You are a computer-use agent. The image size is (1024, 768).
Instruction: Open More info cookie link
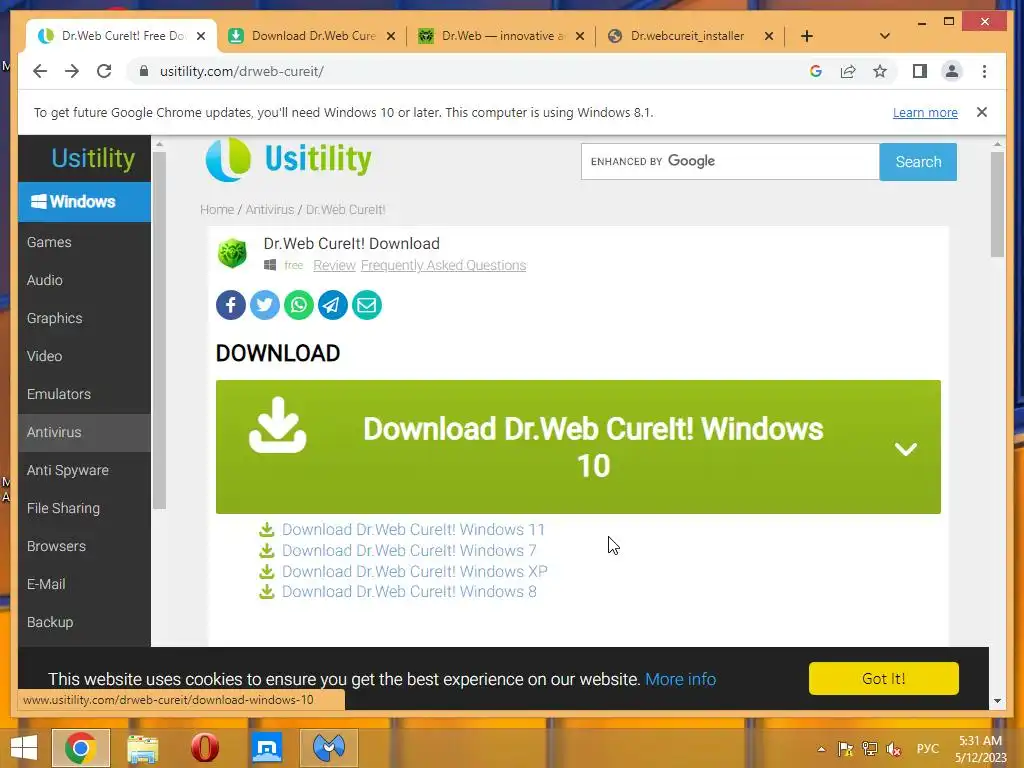coord(680,679)
